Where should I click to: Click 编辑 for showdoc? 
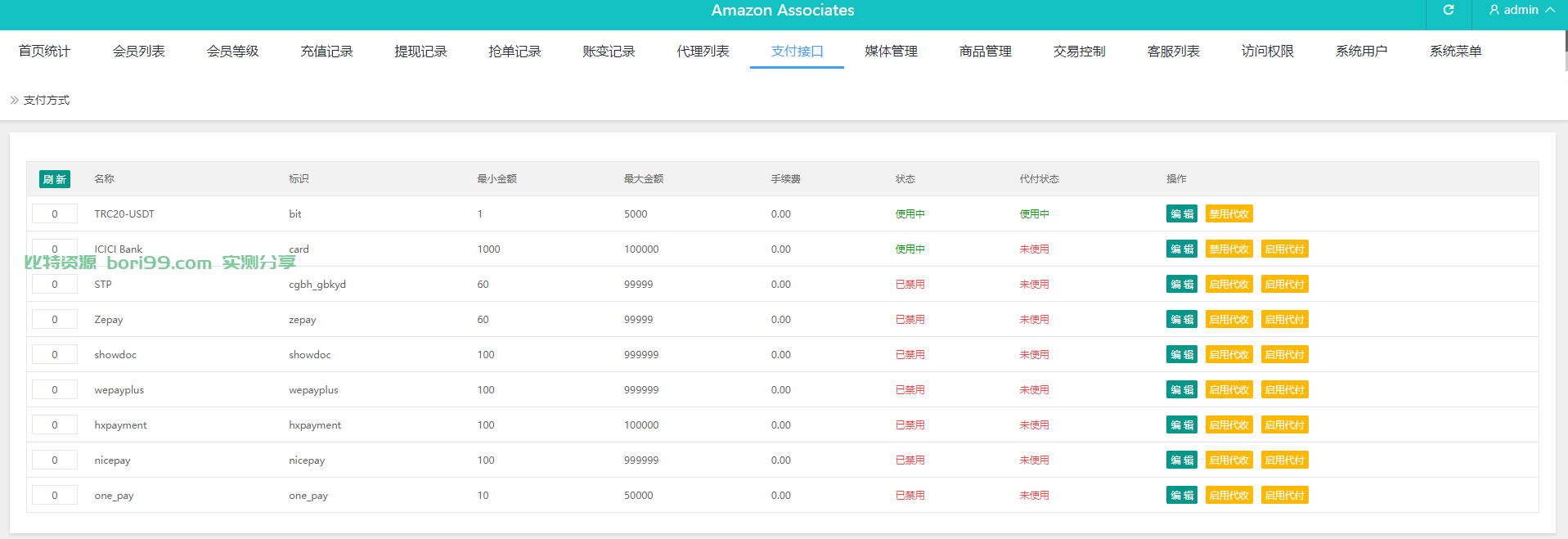click(x=1182, y=354)
